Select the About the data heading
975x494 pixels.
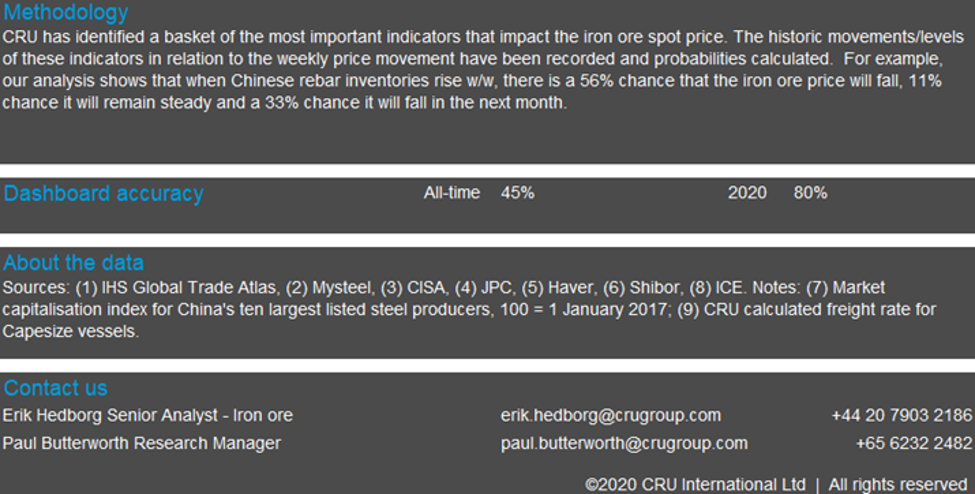[74, 263]
